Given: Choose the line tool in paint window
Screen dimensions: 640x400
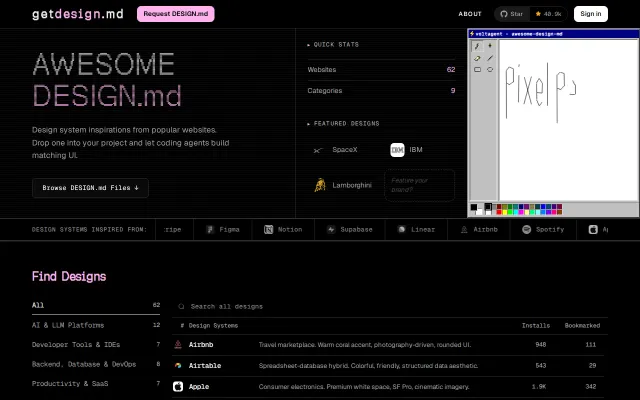Looking at the screenshot, I should pos(490,58).
